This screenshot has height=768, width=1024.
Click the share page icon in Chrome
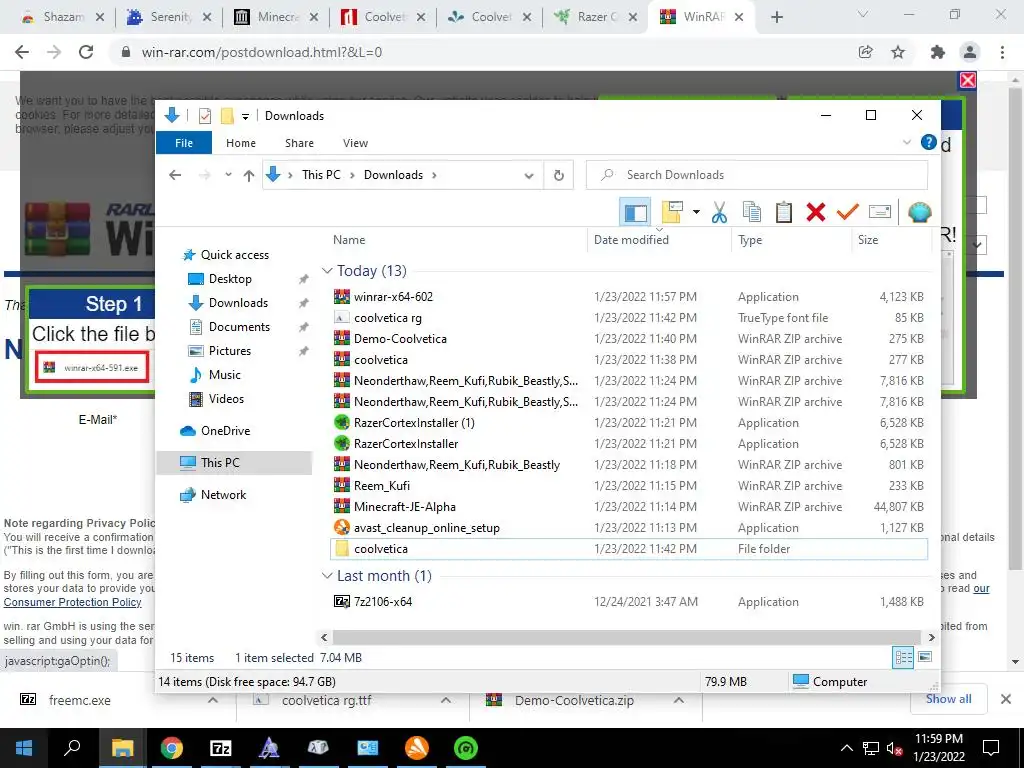point(865,52)
